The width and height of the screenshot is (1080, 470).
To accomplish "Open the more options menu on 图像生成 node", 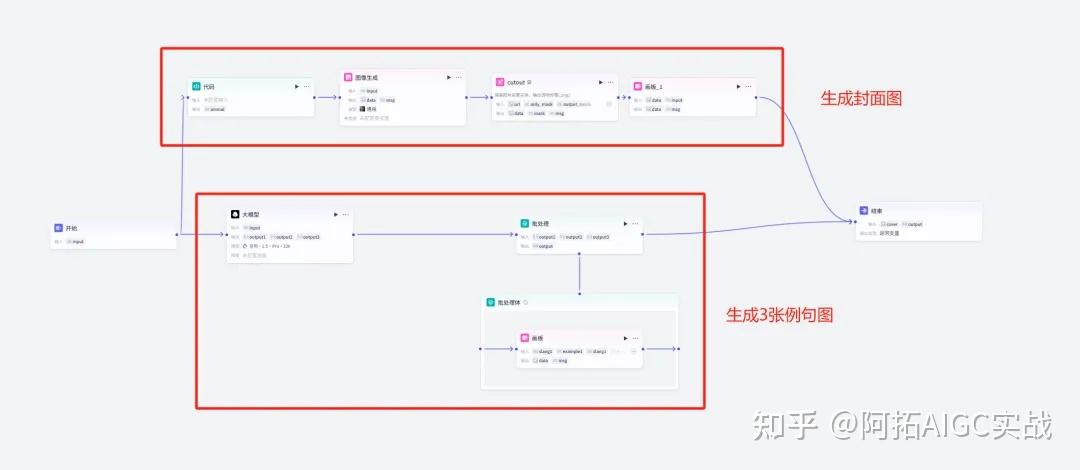I will click(459, 77).
